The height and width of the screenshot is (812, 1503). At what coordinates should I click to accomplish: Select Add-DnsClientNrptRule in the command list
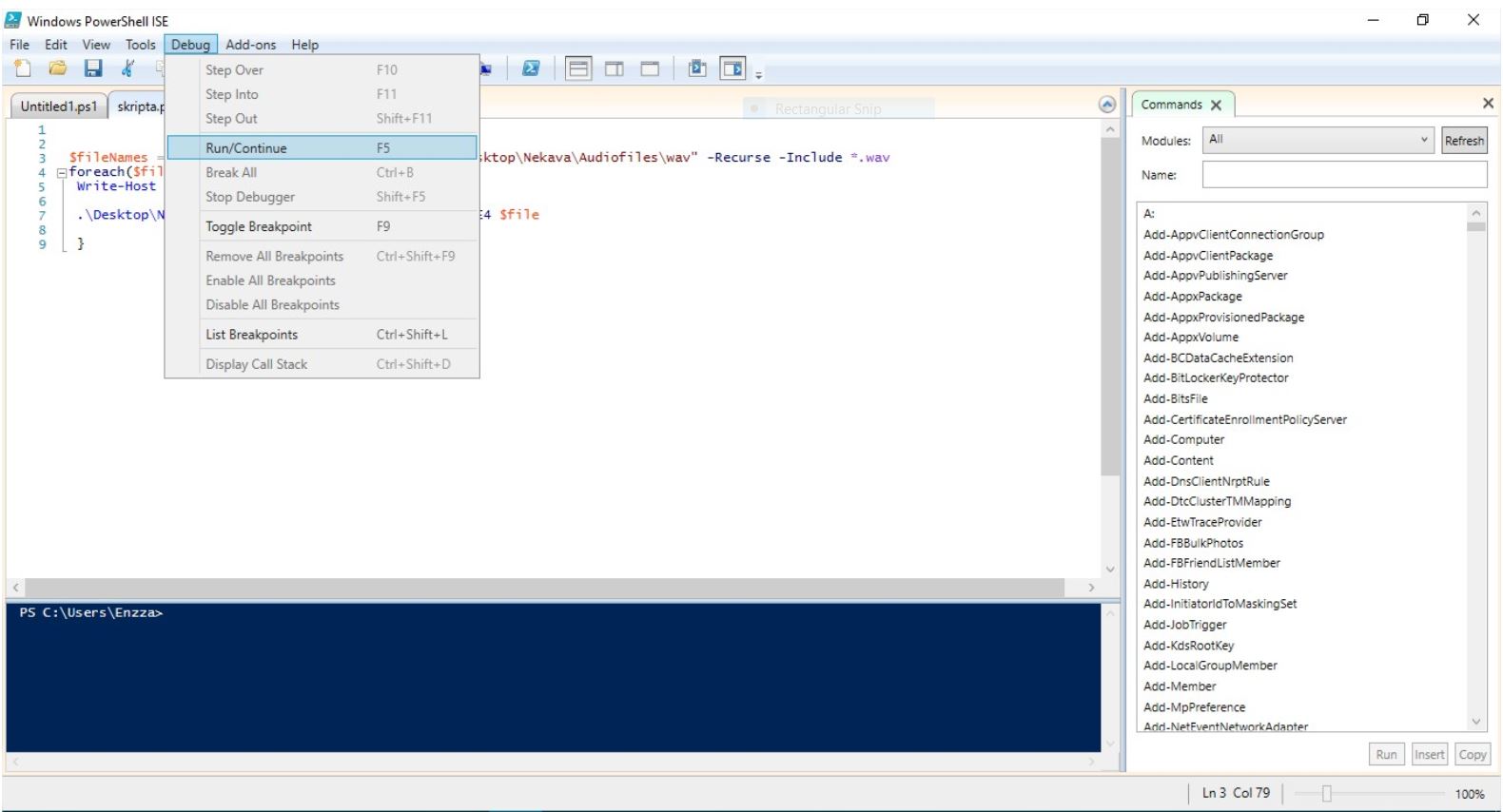[x=1207, y=482]
